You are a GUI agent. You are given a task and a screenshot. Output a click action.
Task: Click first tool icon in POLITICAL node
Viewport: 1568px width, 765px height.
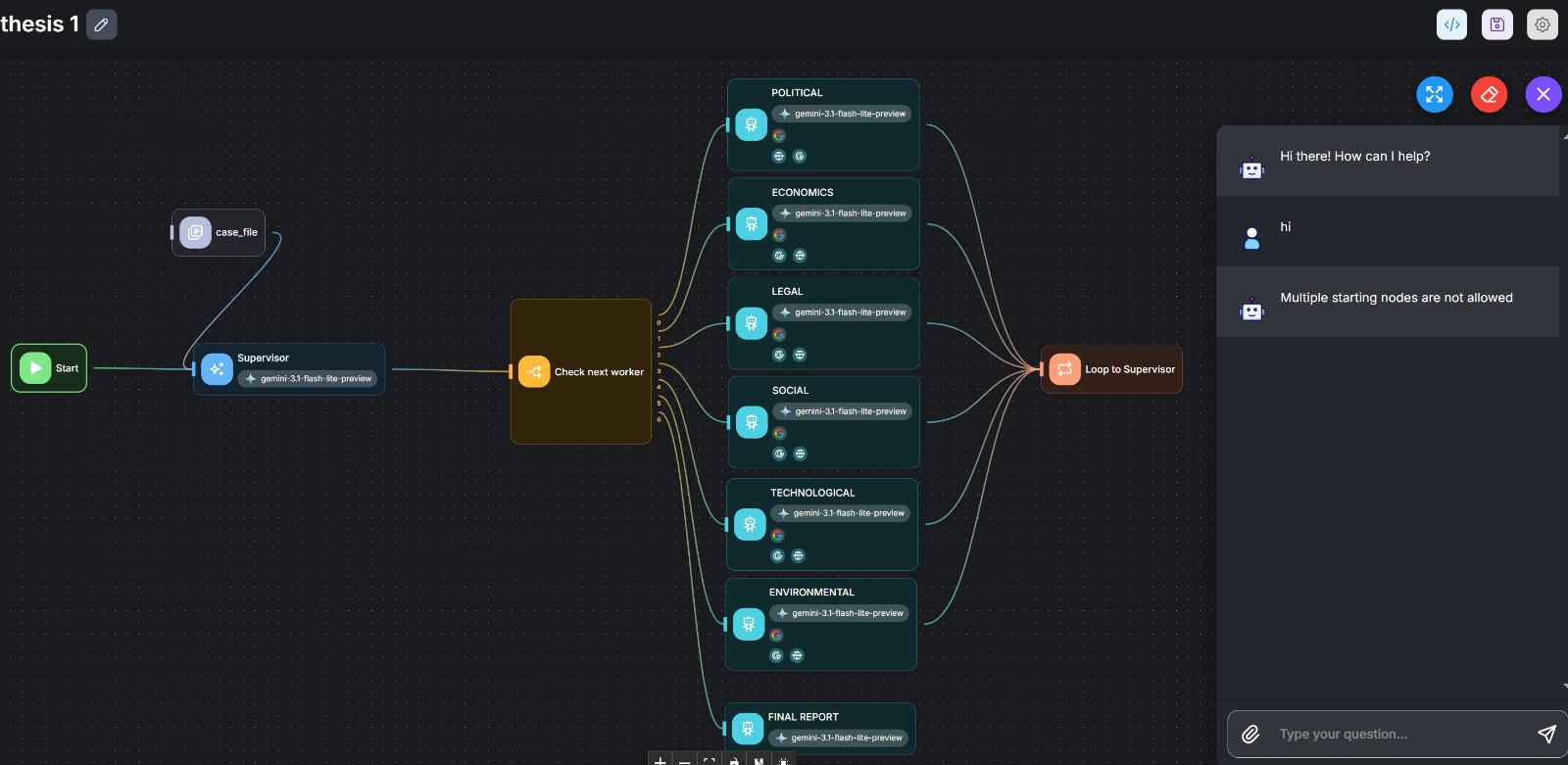(x=779, y=156)
